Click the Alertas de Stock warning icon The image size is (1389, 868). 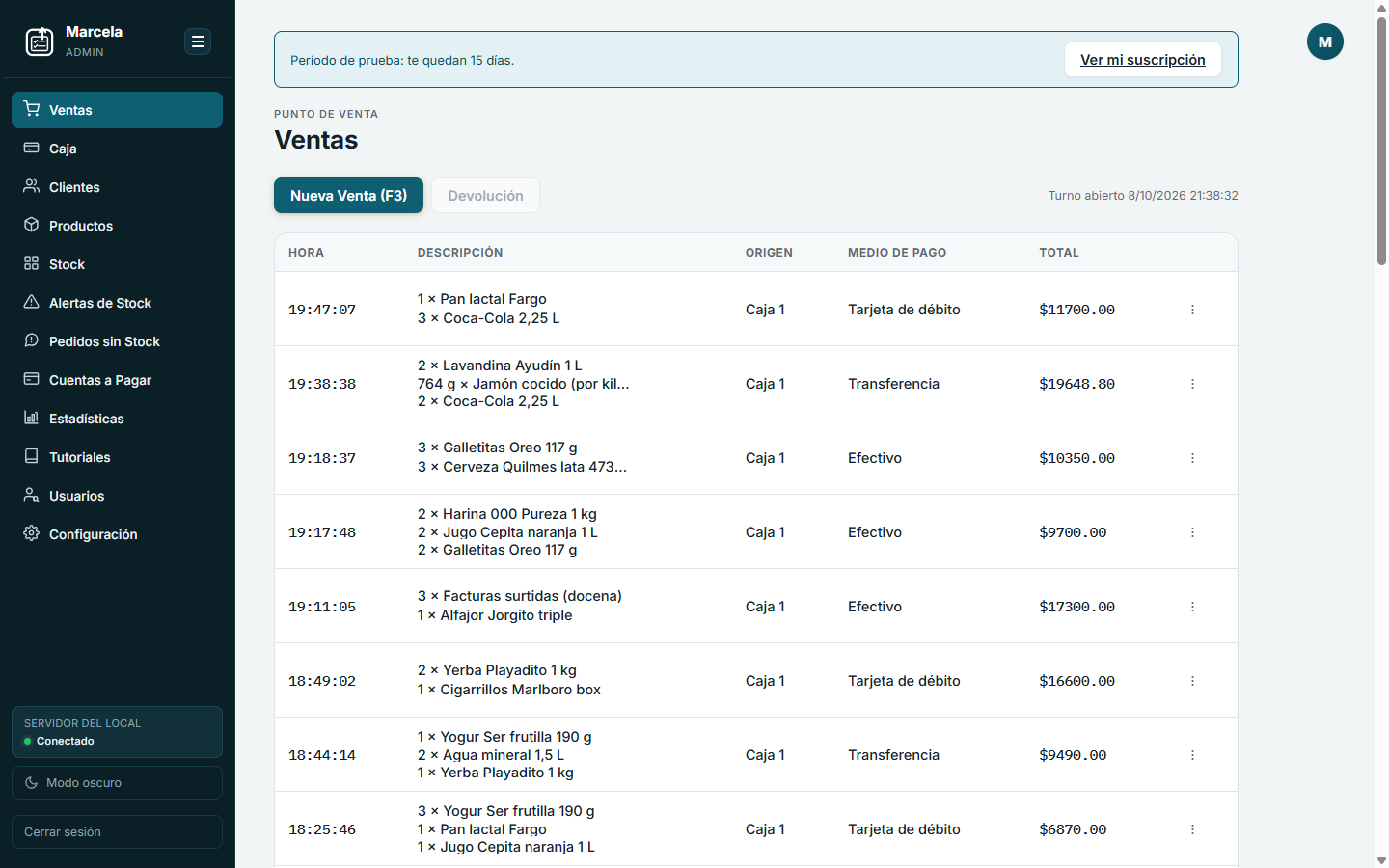(x=32, y=302)
